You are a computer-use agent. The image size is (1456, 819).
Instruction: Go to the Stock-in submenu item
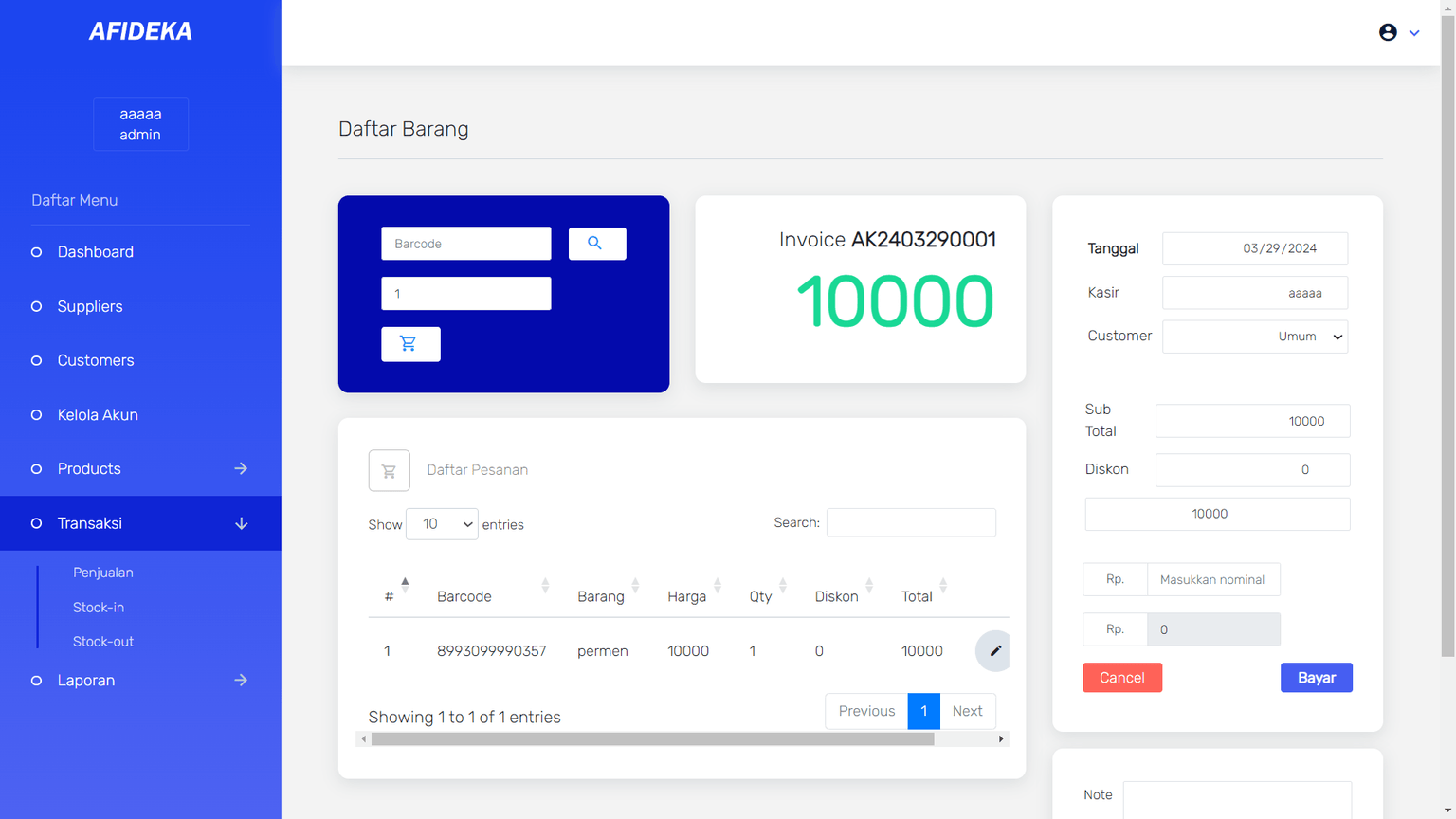point(99,608)
